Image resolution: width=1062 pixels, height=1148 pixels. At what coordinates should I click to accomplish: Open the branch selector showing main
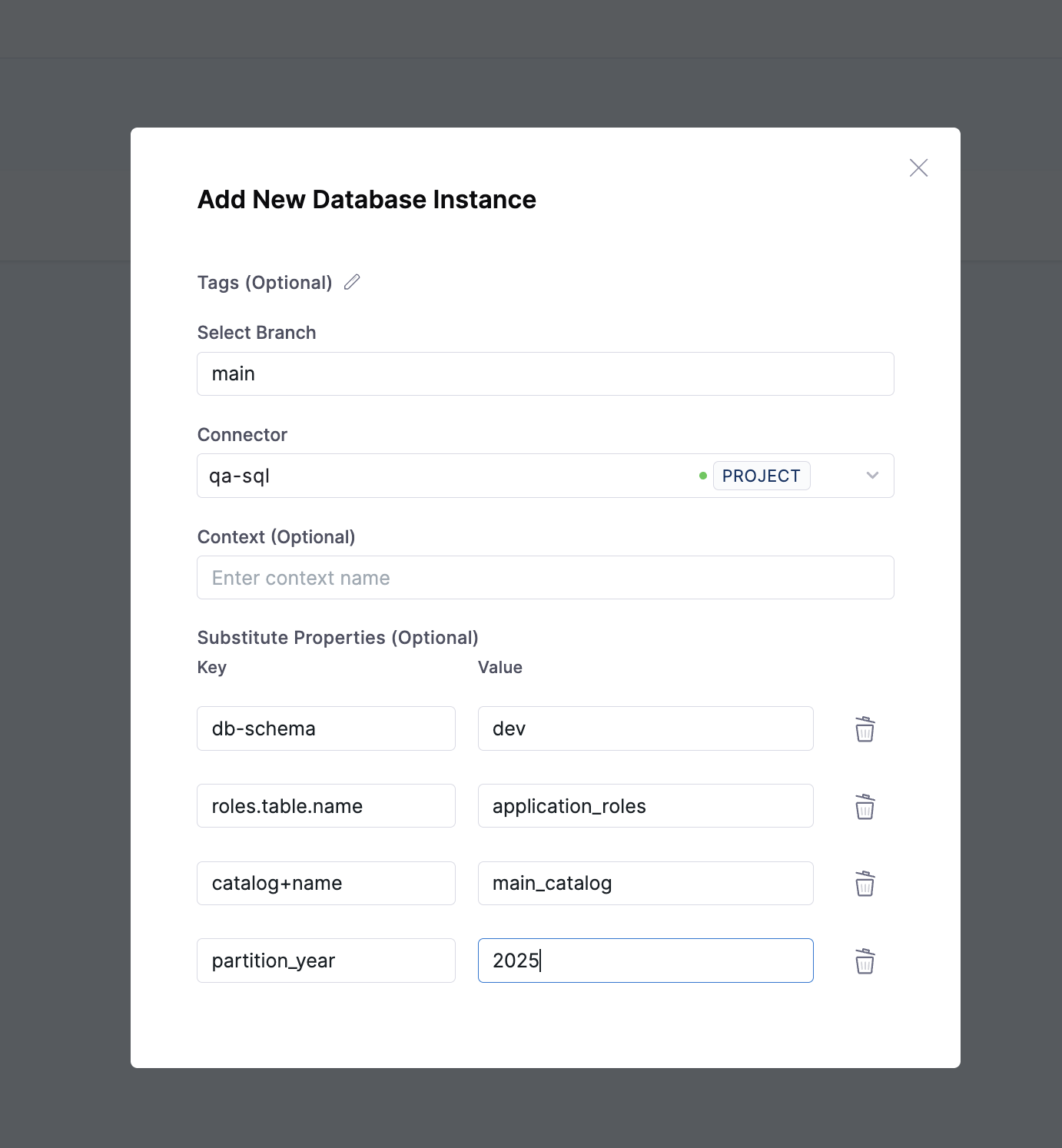click(545, 373)
